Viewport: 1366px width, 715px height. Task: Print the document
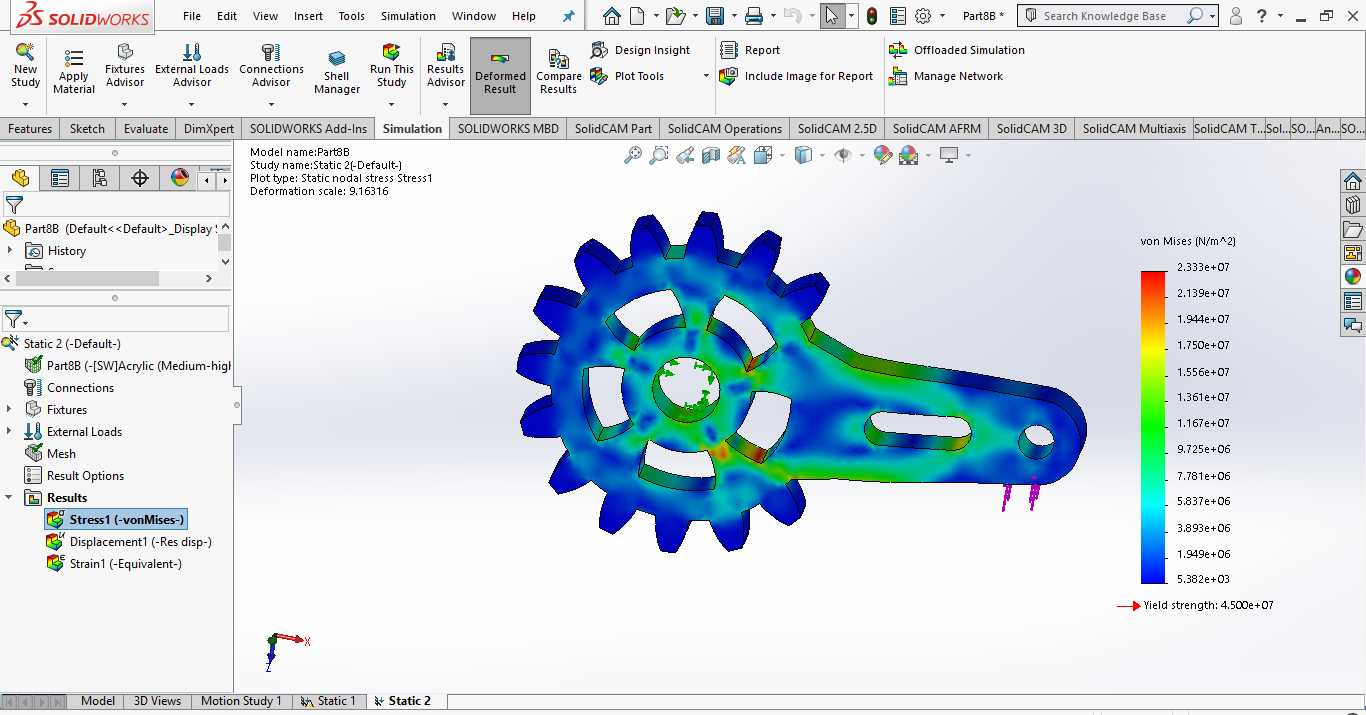point(754,16)
